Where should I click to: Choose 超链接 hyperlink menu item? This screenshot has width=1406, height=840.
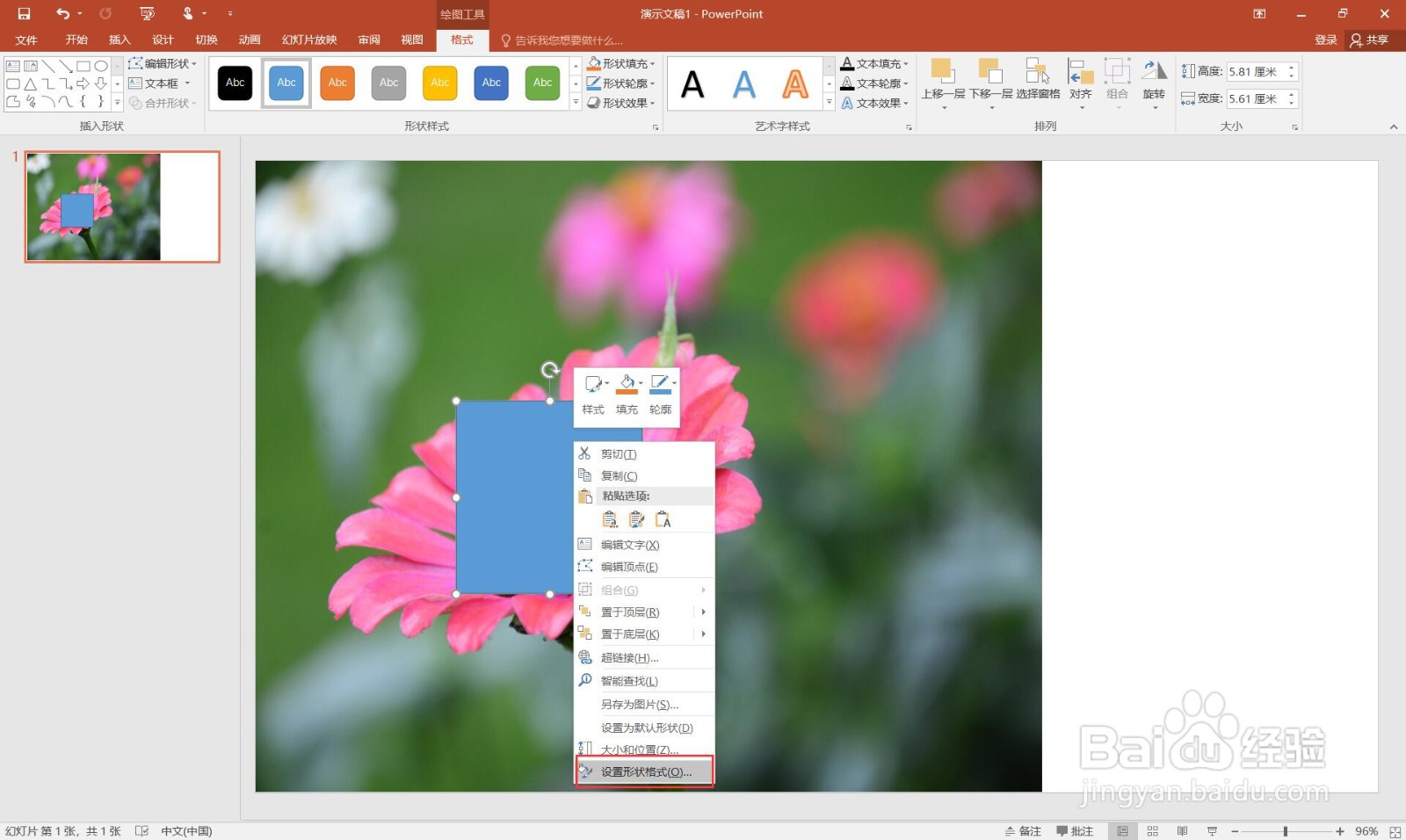(644, 657)
